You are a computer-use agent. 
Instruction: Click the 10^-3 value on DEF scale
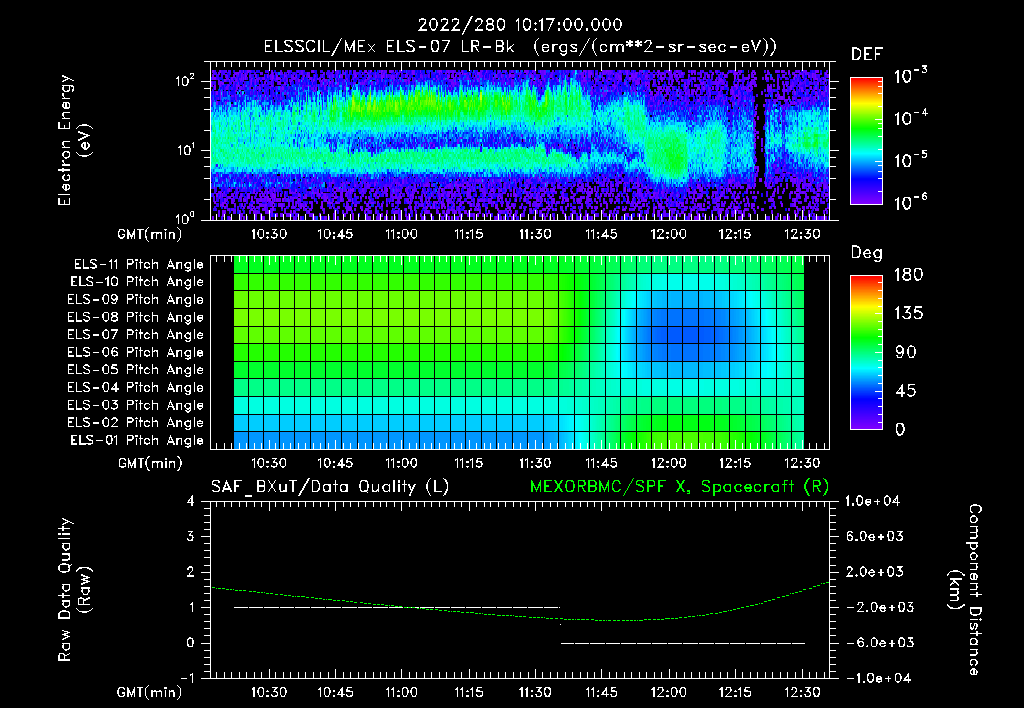910,76
